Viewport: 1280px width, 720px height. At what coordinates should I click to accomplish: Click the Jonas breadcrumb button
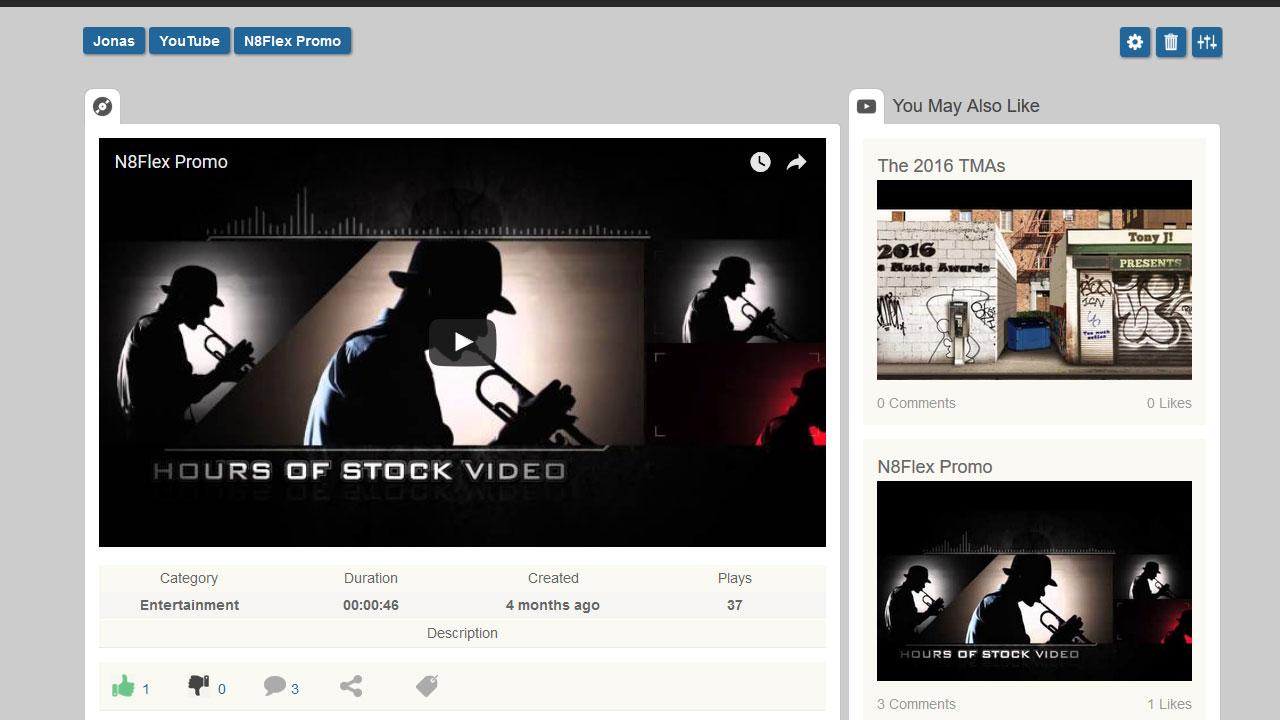[114, 41]
